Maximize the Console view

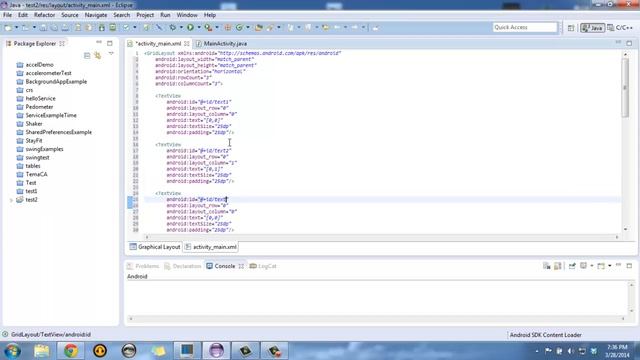tap(629, 266)
